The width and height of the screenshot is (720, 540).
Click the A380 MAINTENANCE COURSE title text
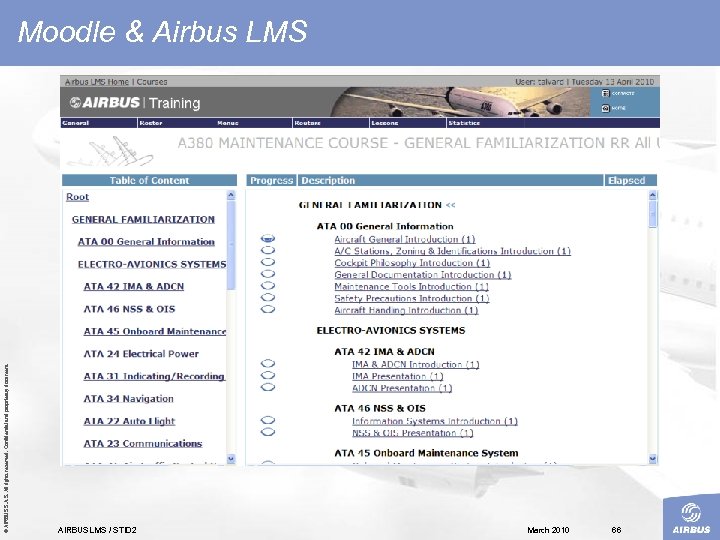point(418,143)
